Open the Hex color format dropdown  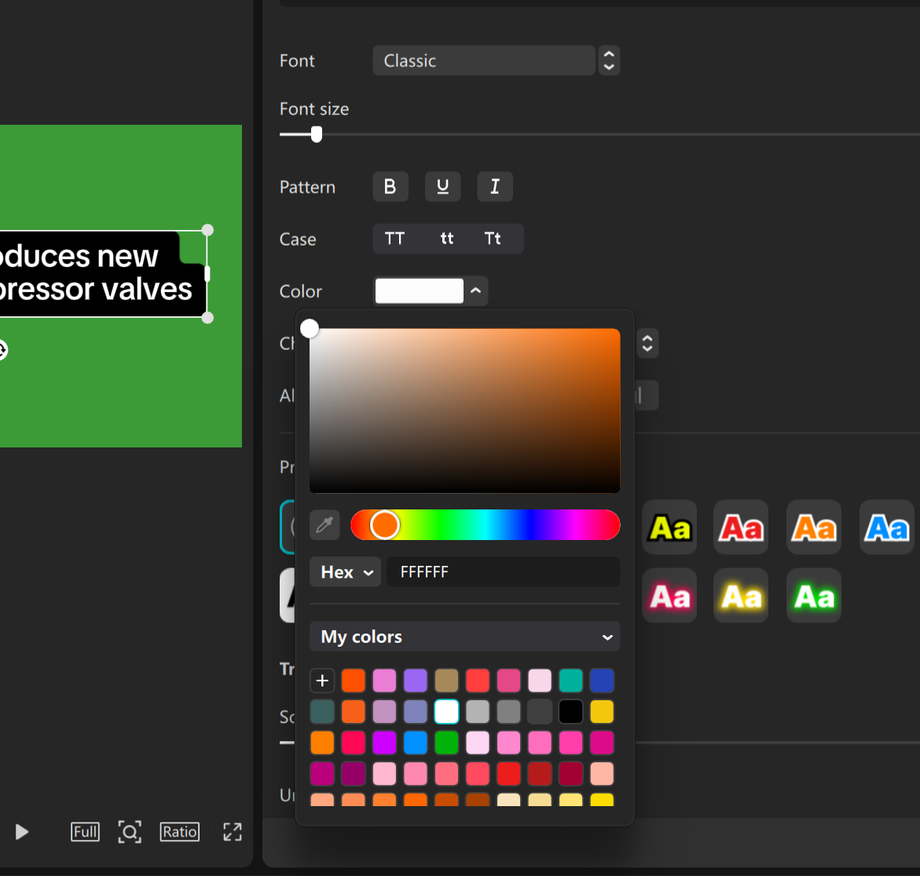click(x=346, y=571)
